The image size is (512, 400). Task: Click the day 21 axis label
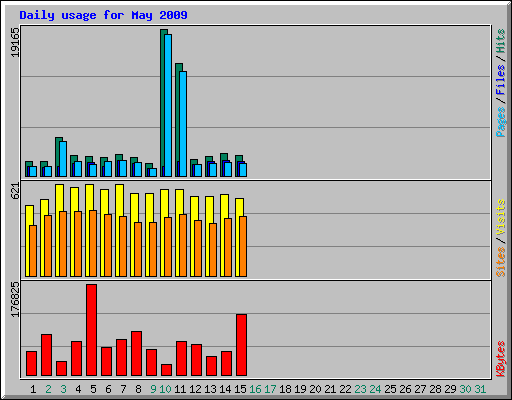pyautogui.click(x=330, y=389)
